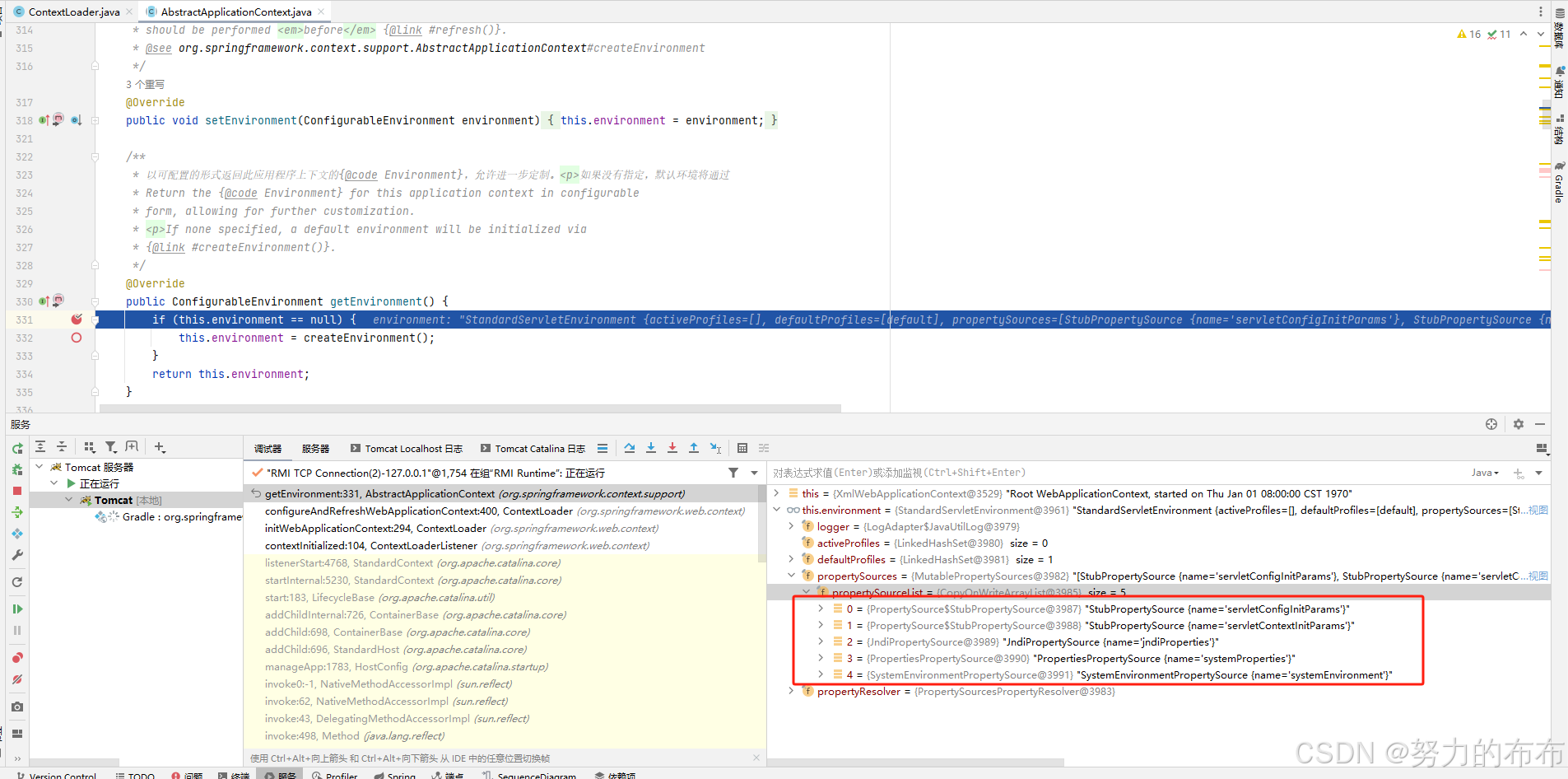The image size is (1568, 779).
Task: Click the camera thread dump icon
Action: (x=17, y=707)
